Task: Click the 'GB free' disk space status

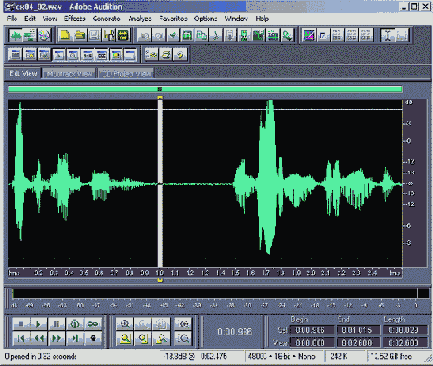Action: 392,357
